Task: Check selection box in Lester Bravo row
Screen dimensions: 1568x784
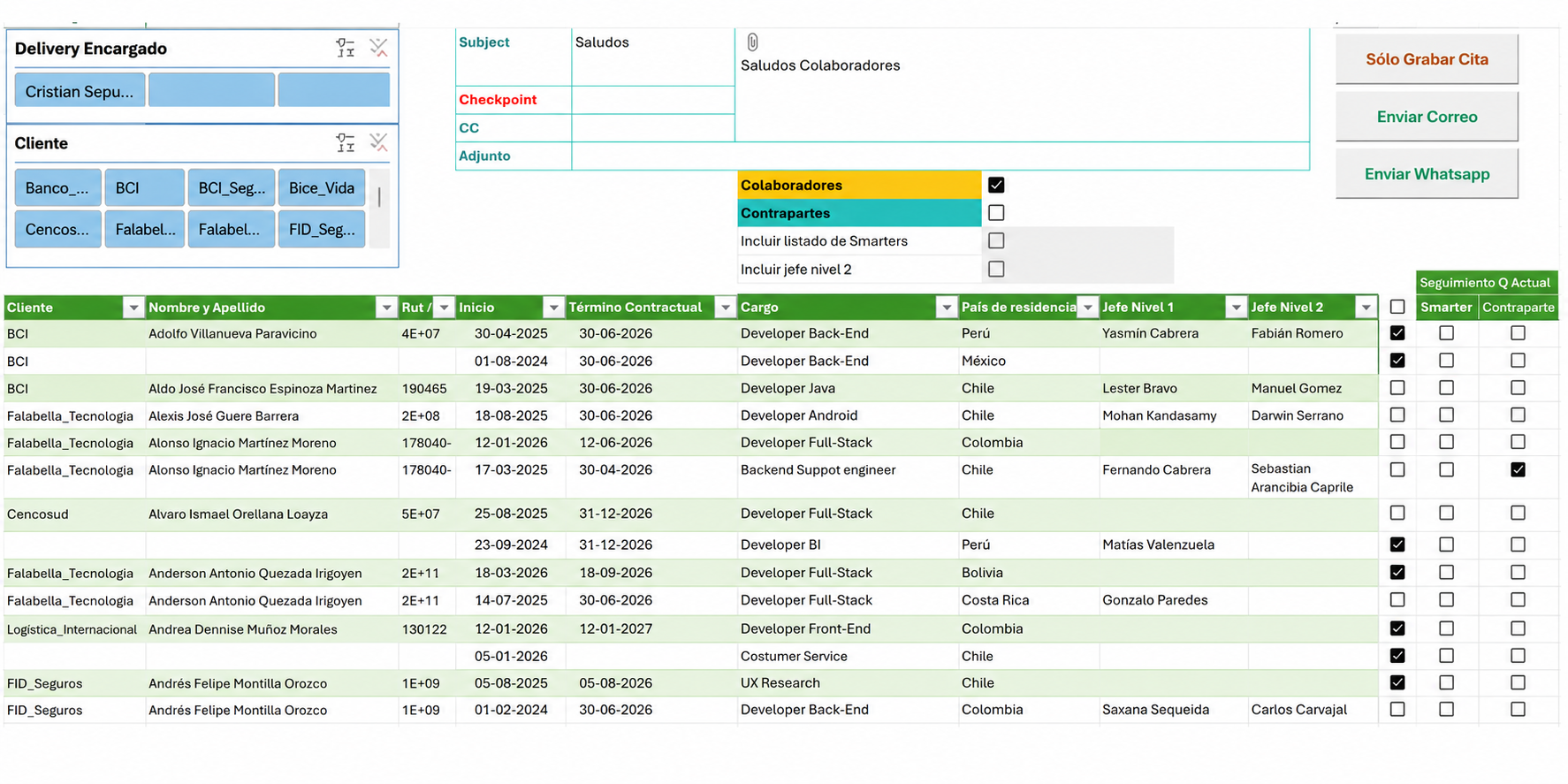Action: tap(1397, 388)
